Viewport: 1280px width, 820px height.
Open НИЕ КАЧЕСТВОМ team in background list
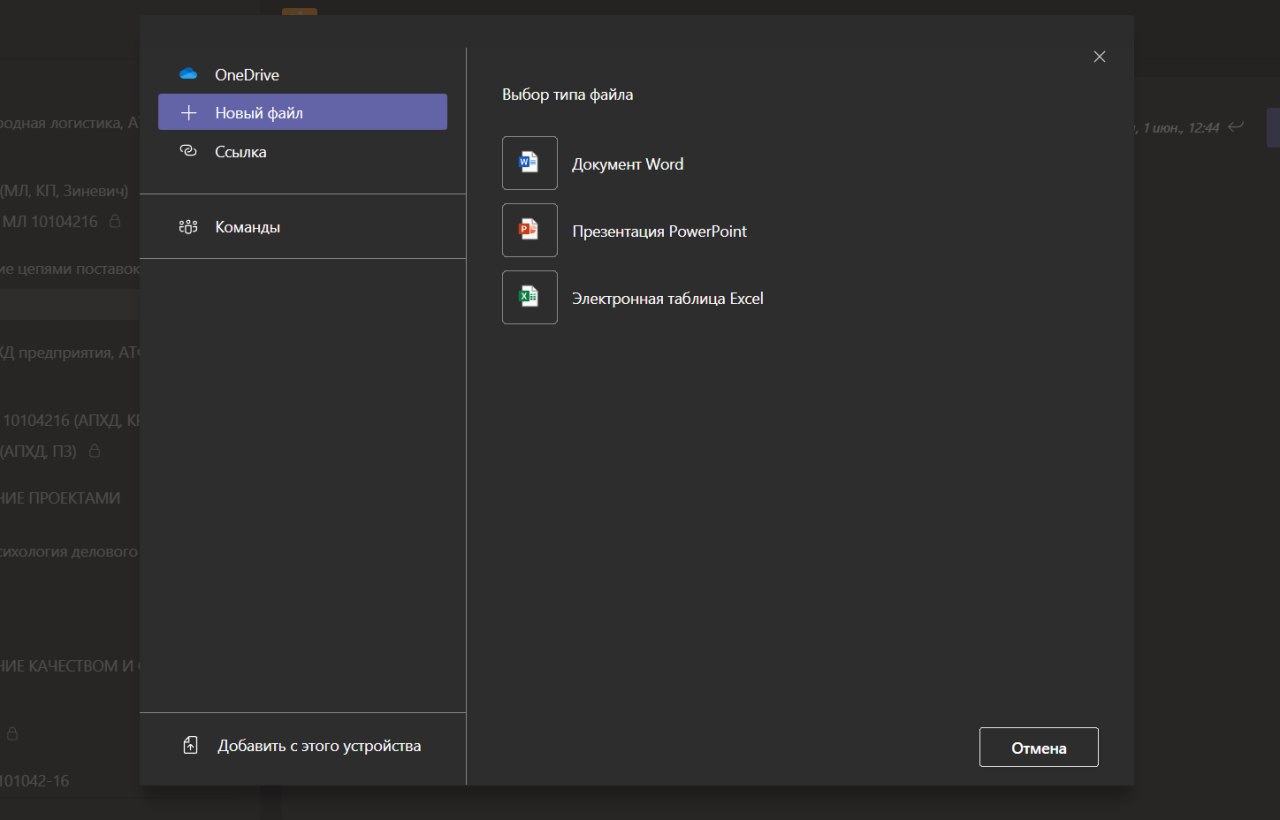(70, 666)
